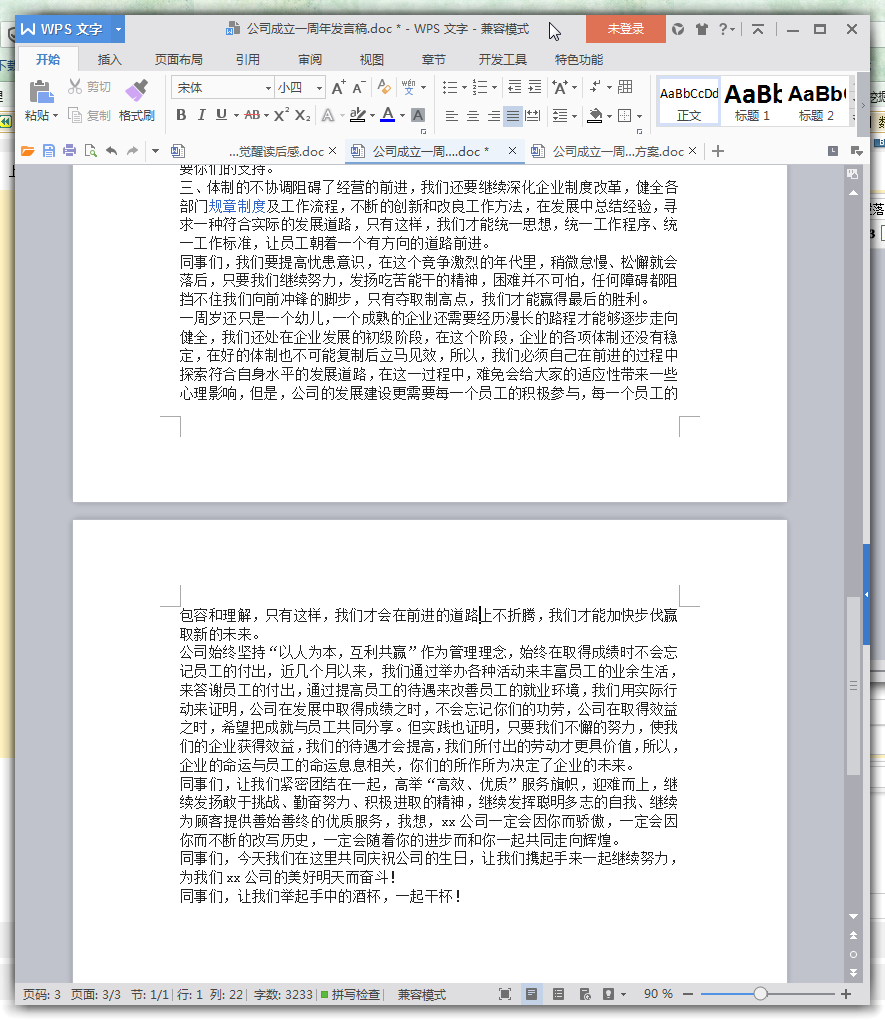Apply the 正文 style
Image resolution: width=885 pixels, height=1020 pixels.
(x=689, y=101)
